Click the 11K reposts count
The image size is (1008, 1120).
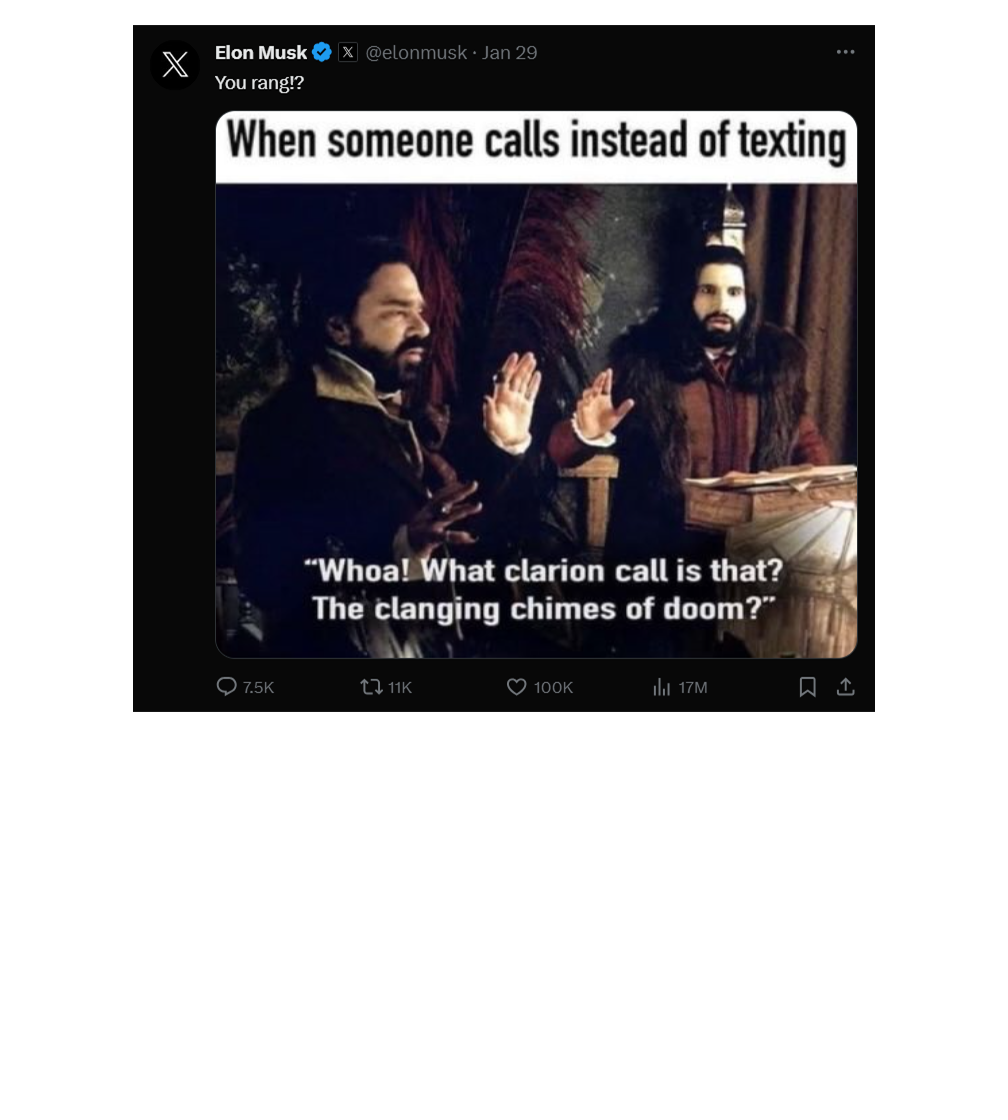[x=400, y=687]
